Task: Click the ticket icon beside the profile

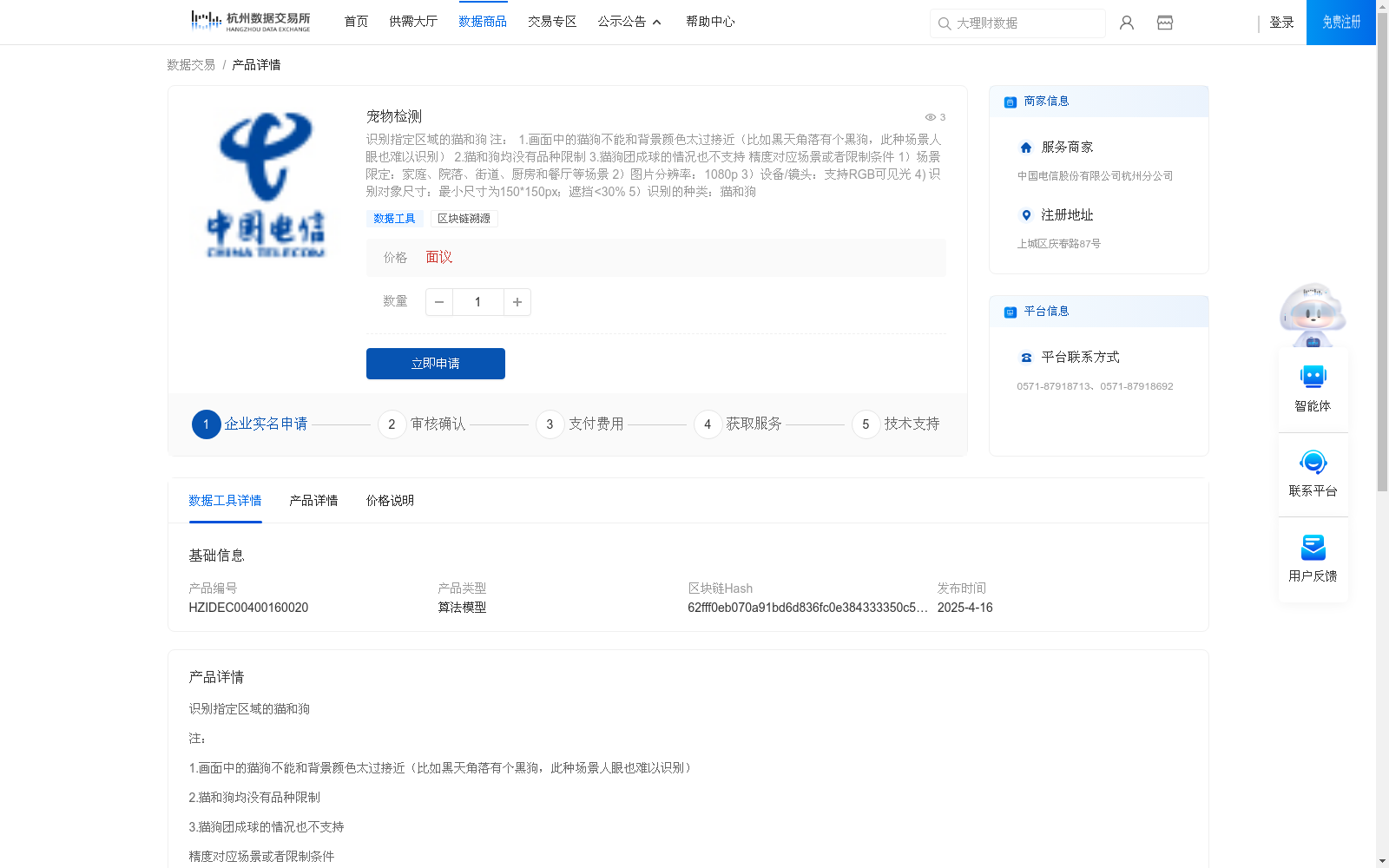Action: [1164, 23]
